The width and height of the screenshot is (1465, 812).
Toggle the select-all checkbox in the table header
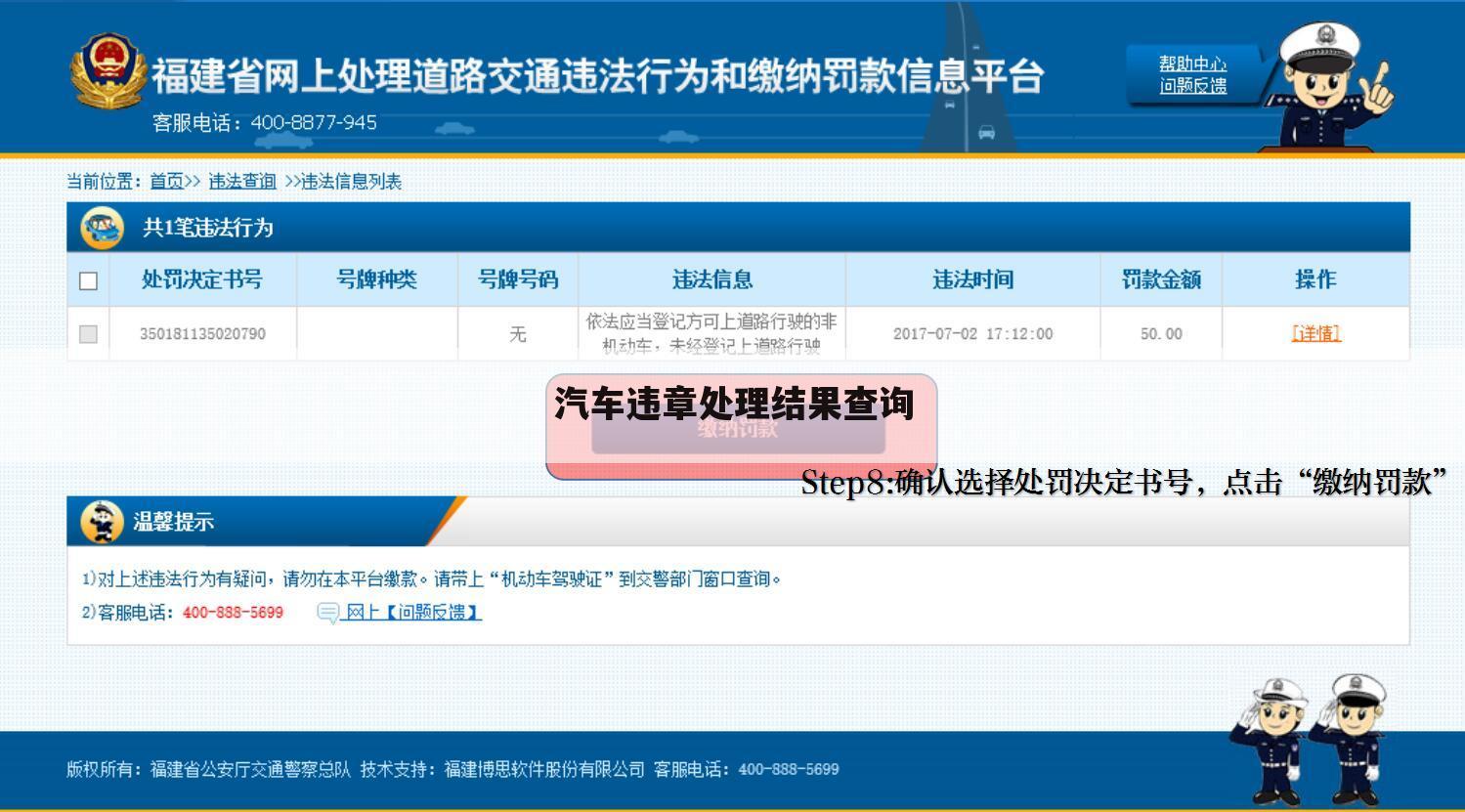pos(88,279)
